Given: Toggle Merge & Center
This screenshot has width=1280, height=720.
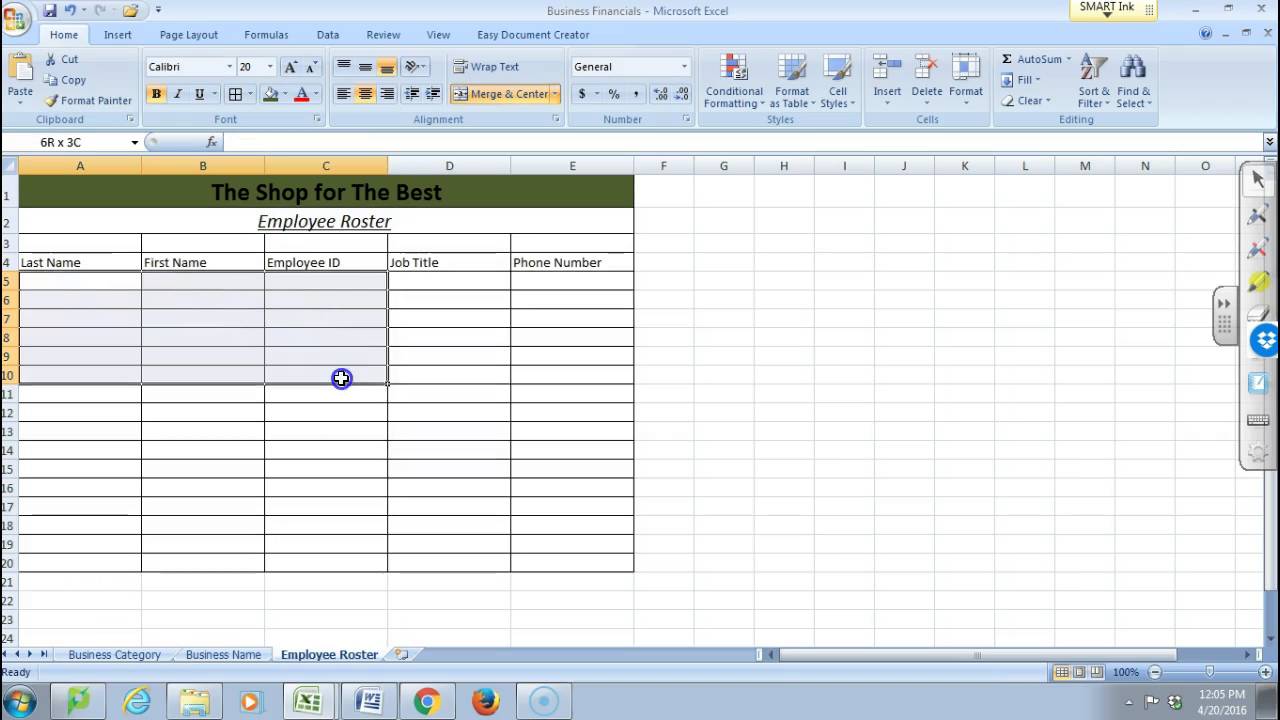Looking at the screenshot, I should click(500, 94).
